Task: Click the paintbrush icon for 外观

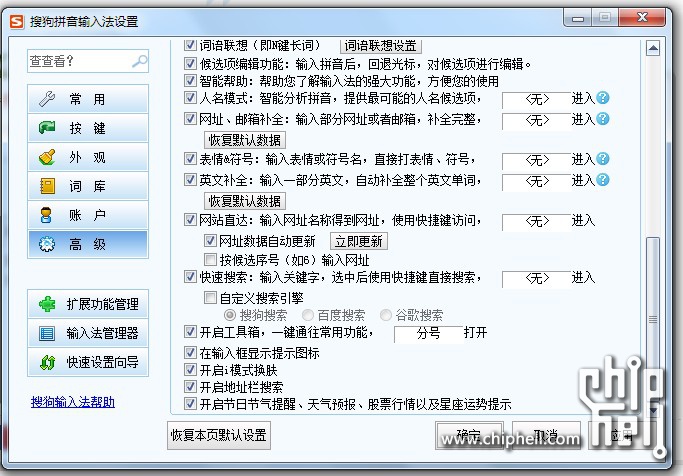Action: (x=47, y=157)
